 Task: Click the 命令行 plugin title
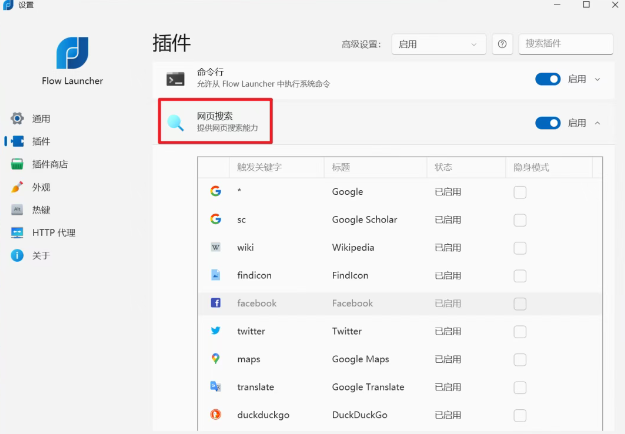(x=210, y=72)
